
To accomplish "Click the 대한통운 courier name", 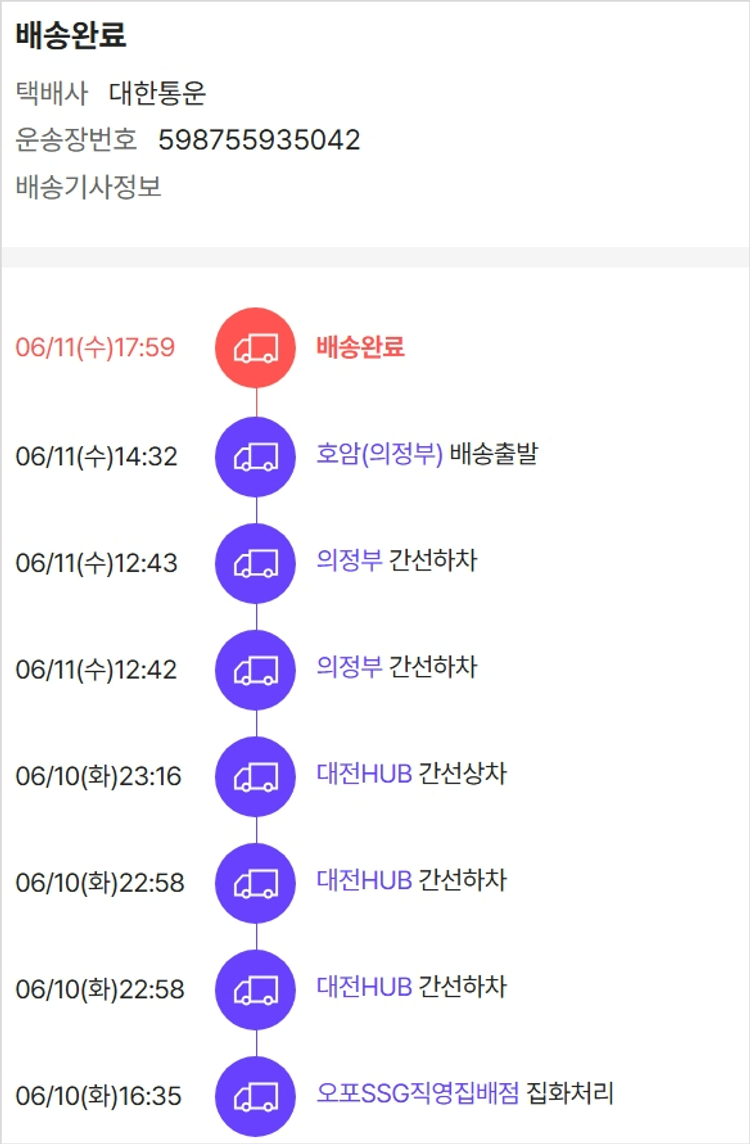I will point(157,94).
